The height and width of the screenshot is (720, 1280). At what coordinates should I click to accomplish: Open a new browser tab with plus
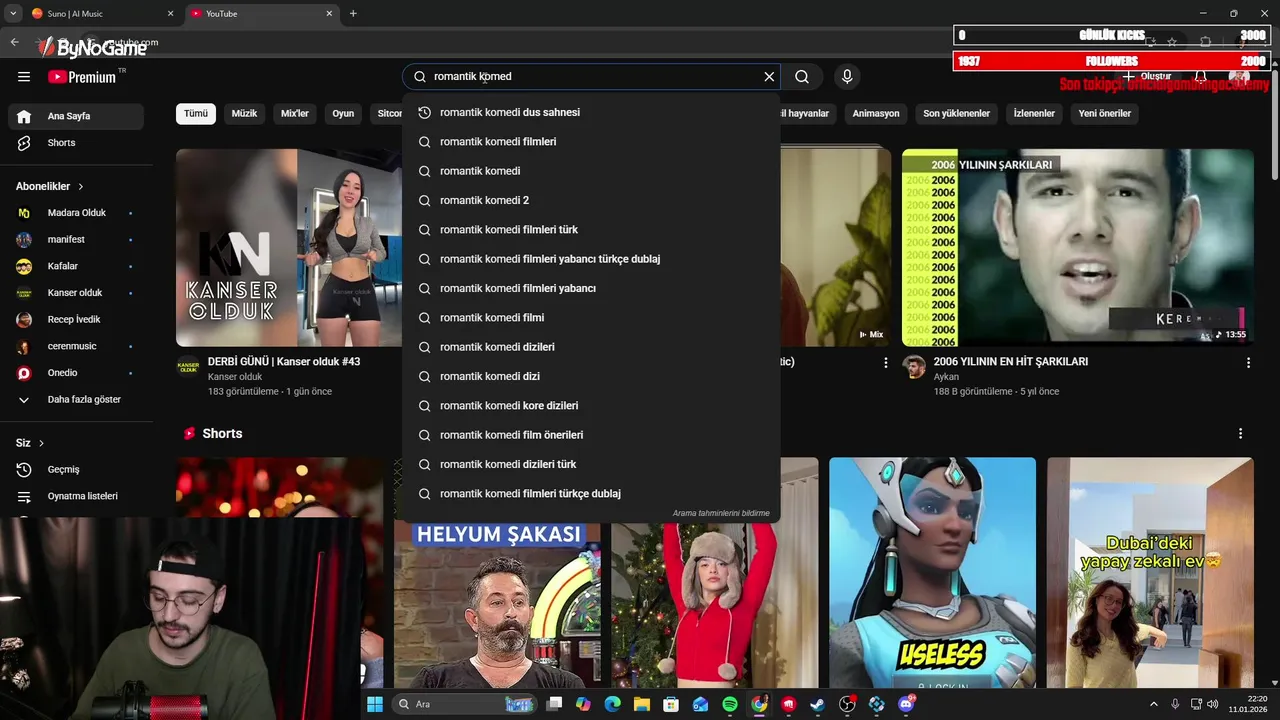point(353,14)
